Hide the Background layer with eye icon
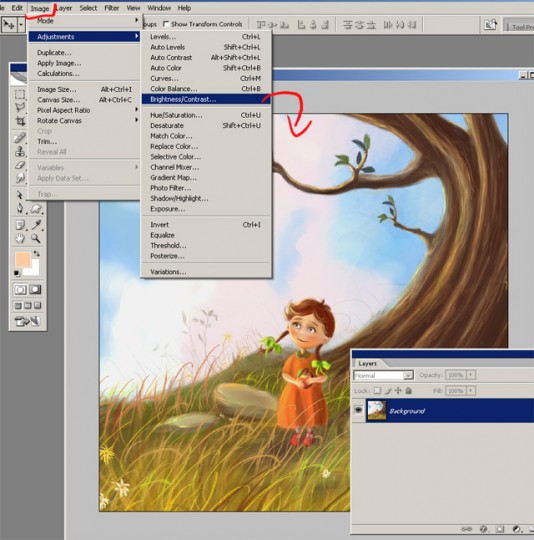 (358, 410)
